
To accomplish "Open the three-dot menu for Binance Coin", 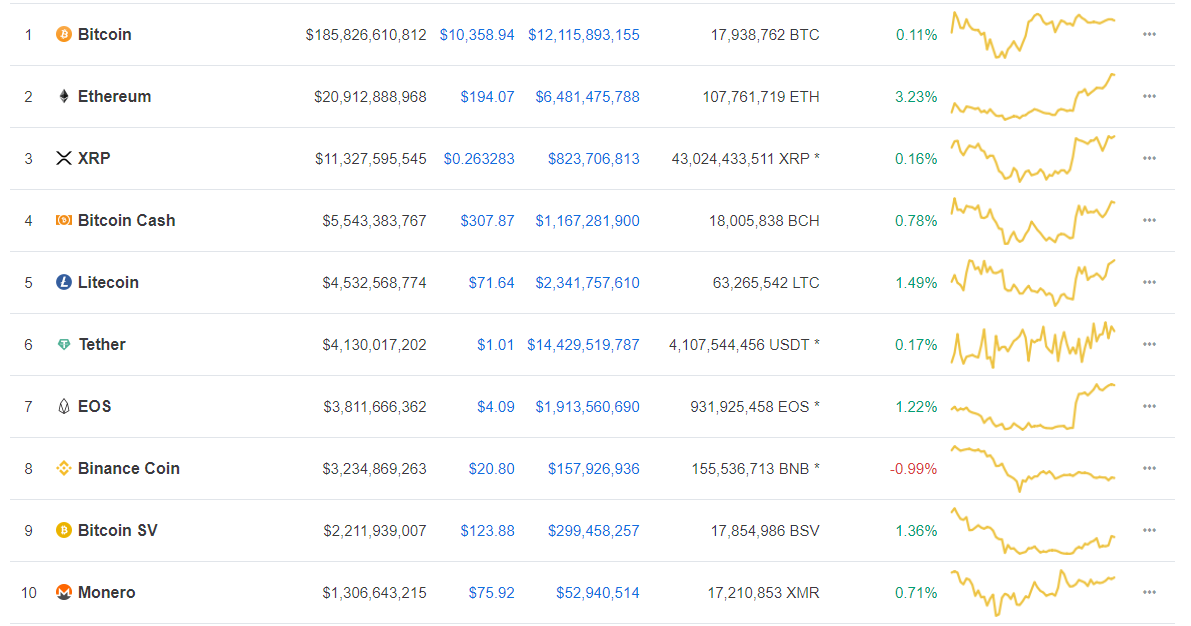I will point(1149,469).
